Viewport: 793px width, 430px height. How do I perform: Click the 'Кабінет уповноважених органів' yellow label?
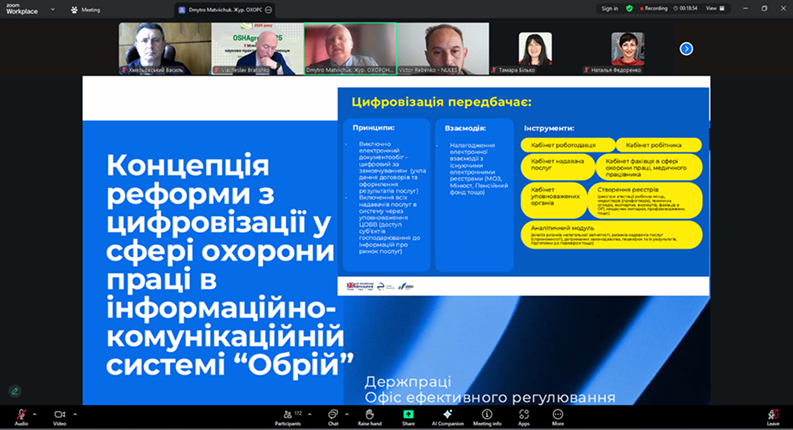pyautogui.click(x=555, y=201)
